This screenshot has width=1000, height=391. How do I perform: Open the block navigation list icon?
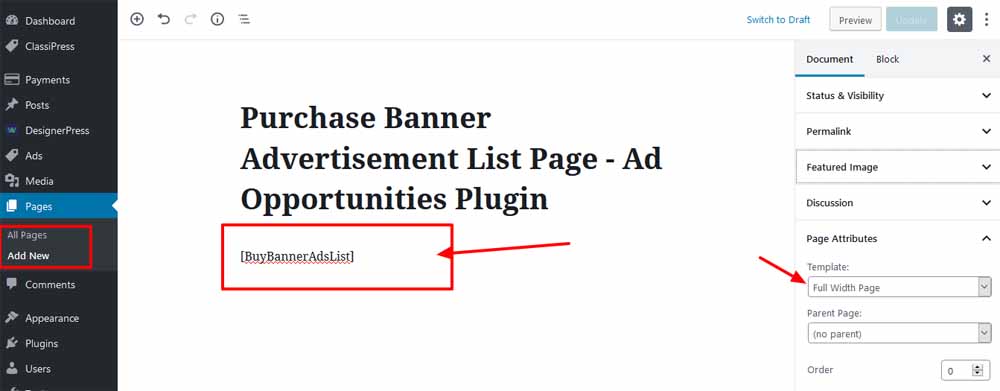pos(244,19)
